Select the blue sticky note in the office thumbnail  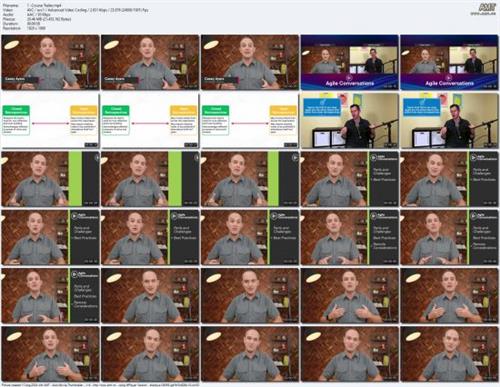click(x=322, y=107)
